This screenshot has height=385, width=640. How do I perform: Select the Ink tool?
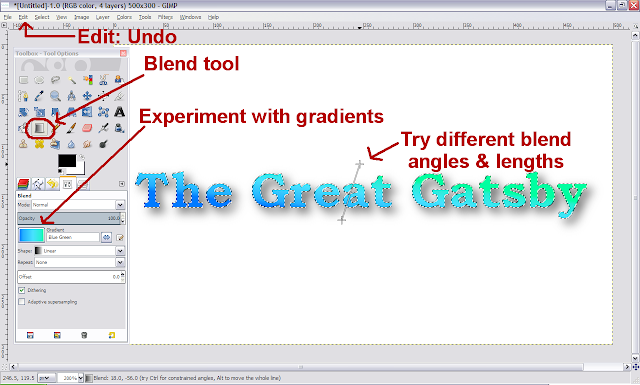click(x=119, y=128)
